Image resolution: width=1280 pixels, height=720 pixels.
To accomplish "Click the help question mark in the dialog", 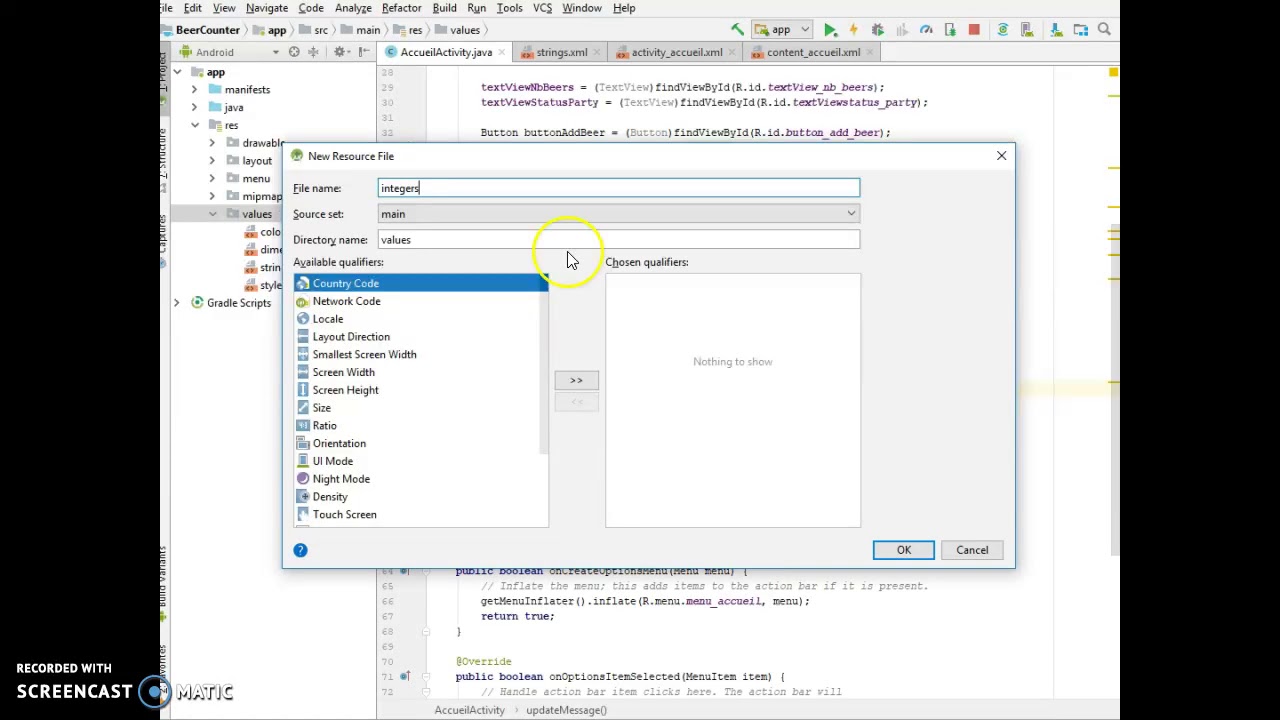I will pos(300,550).
